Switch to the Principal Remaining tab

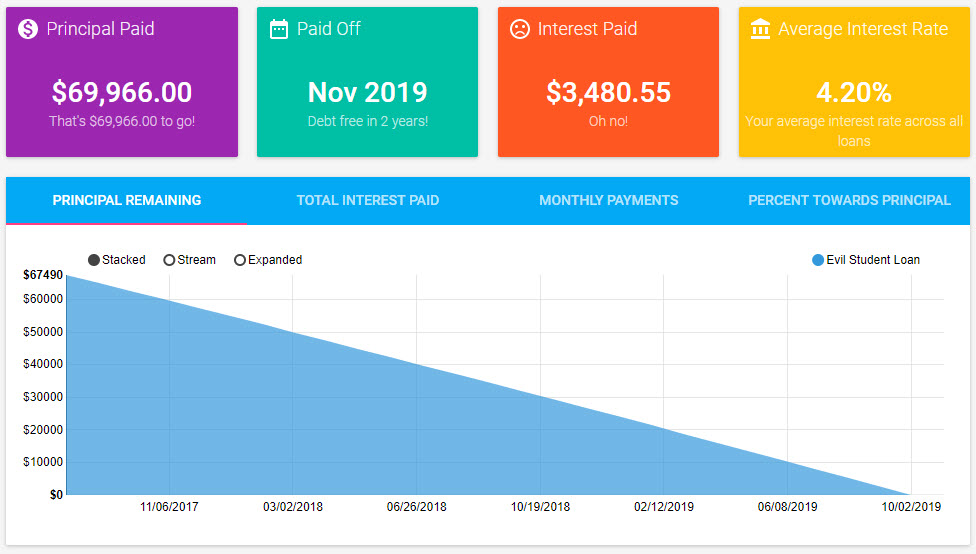[x=127, y=200]
